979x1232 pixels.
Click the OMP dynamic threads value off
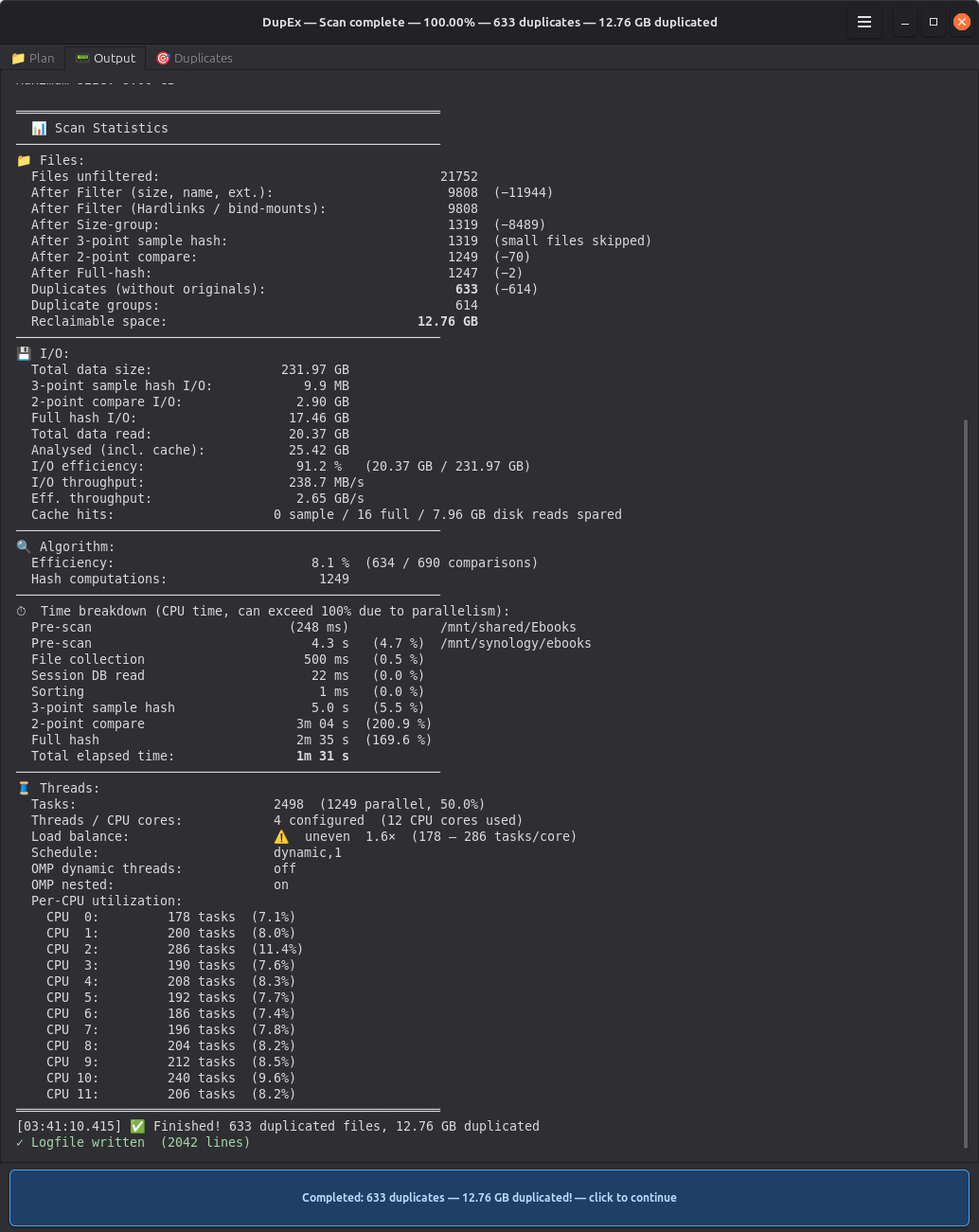pos(285,868)
